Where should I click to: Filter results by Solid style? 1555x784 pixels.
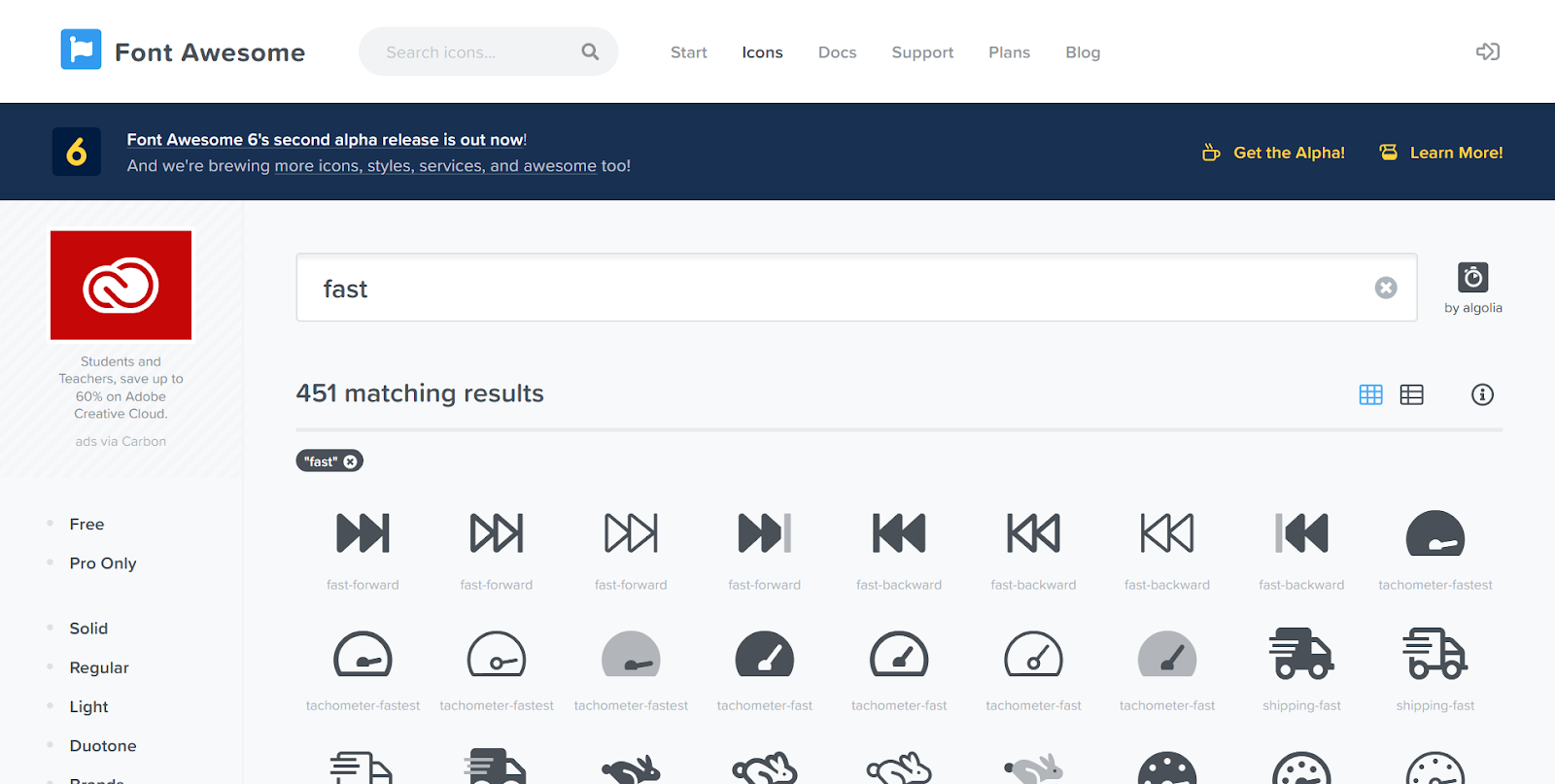pyautogui.click(x=88, y=629)
